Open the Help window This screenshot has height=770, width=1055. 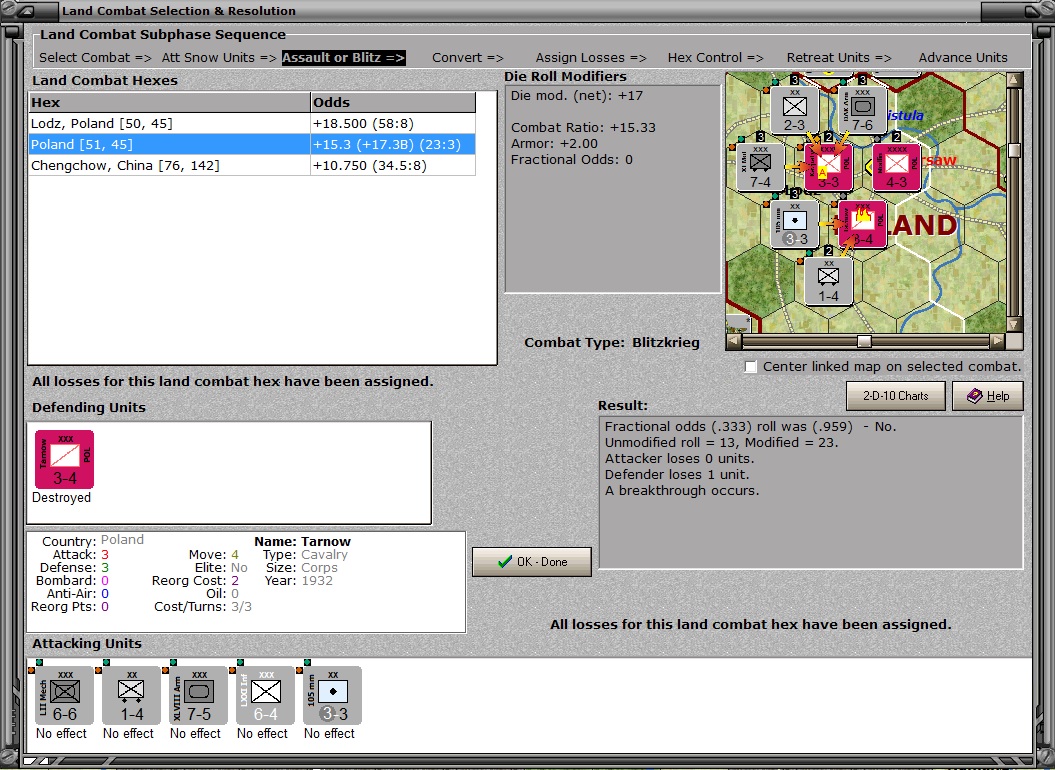click(x=987, y=396)
